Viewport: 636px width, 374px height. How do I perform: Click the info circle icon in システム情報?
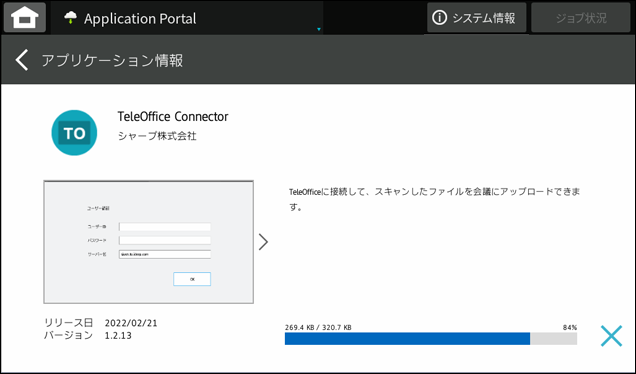pyautogui.click(x=439, y=17)
